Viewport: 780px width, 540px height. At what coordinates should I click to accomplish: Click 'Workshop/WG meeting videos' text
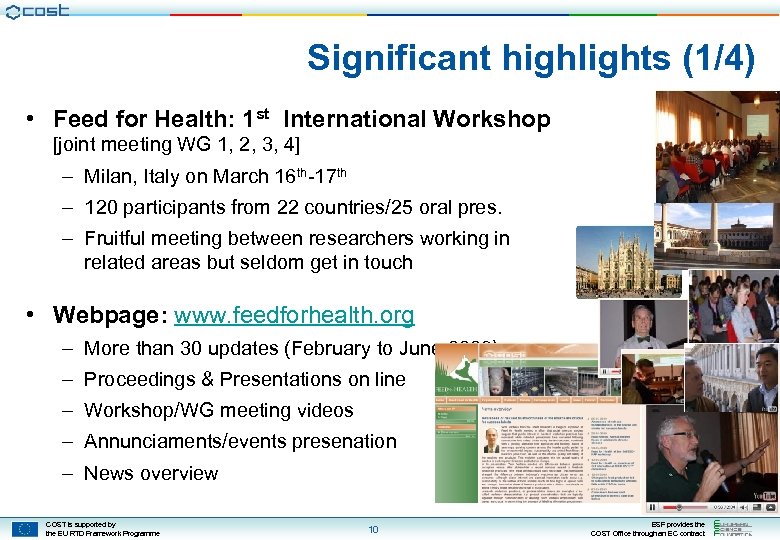218,411
